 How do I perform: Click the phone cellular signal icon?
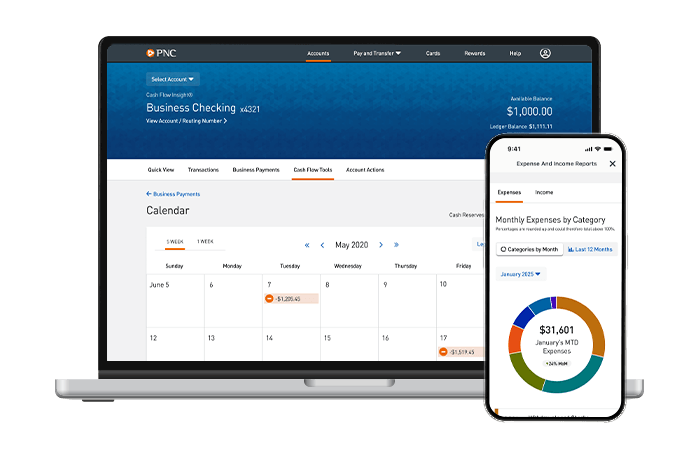click(589, 149)
